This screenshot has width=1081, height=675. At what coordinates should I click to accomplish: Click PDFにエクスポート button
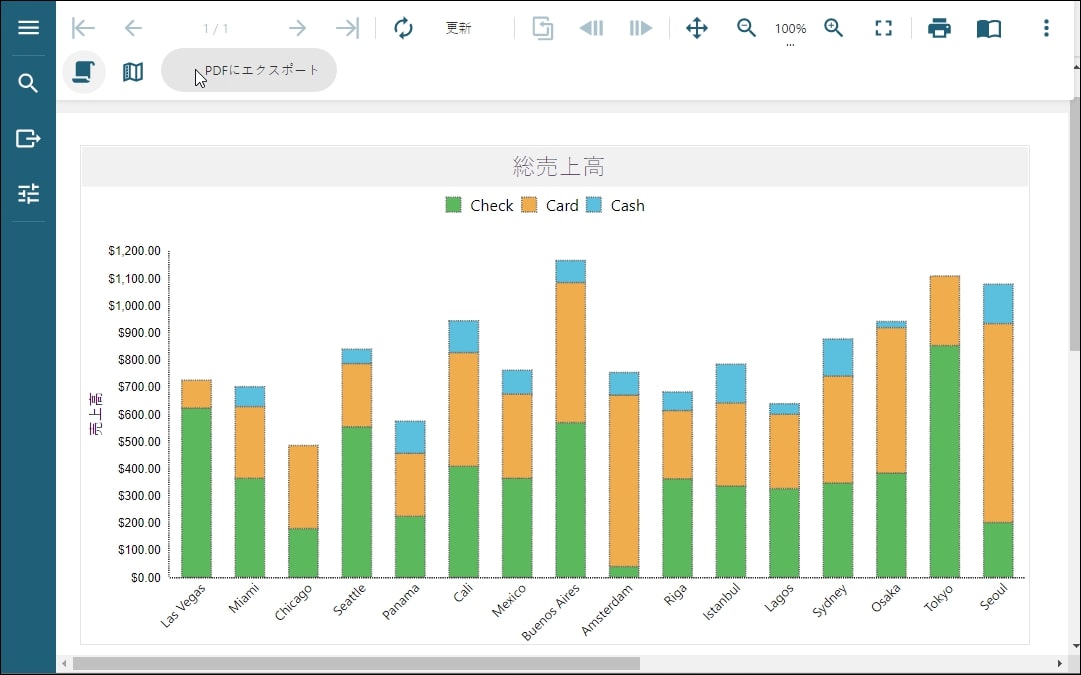pos(249,70)
